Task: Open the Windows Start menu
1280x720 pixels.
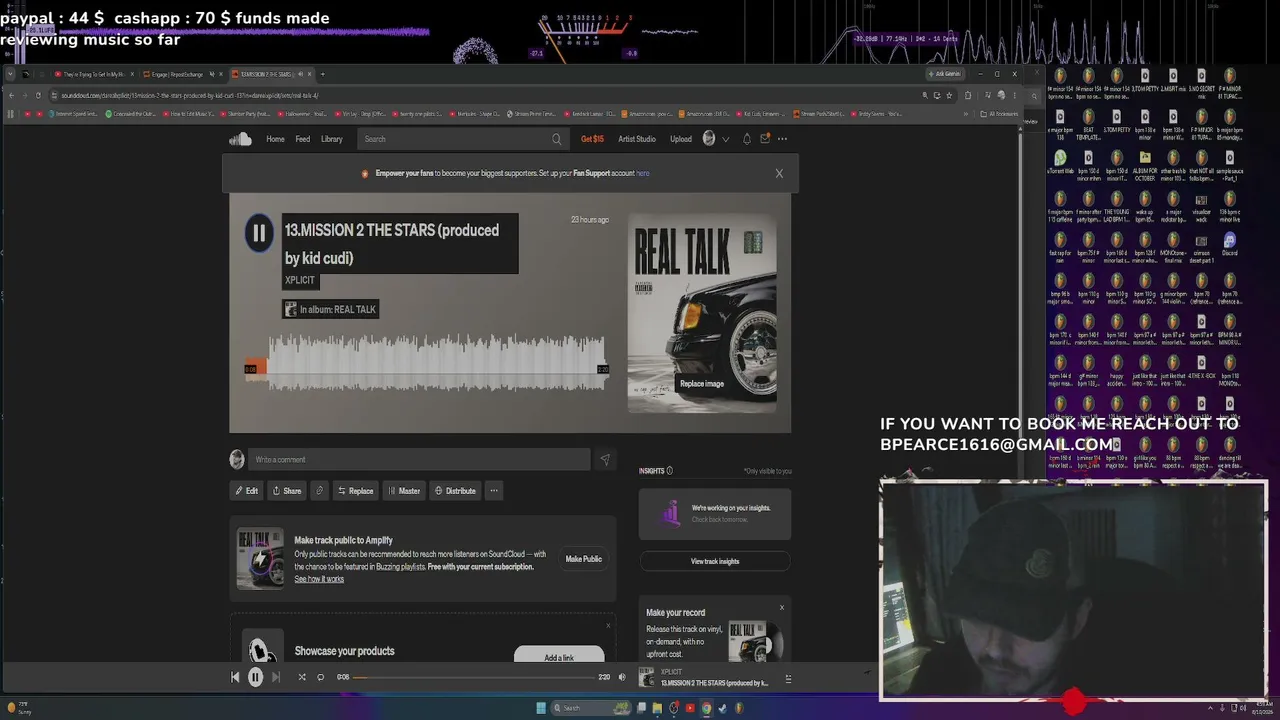Action: (x=541, y=708)
